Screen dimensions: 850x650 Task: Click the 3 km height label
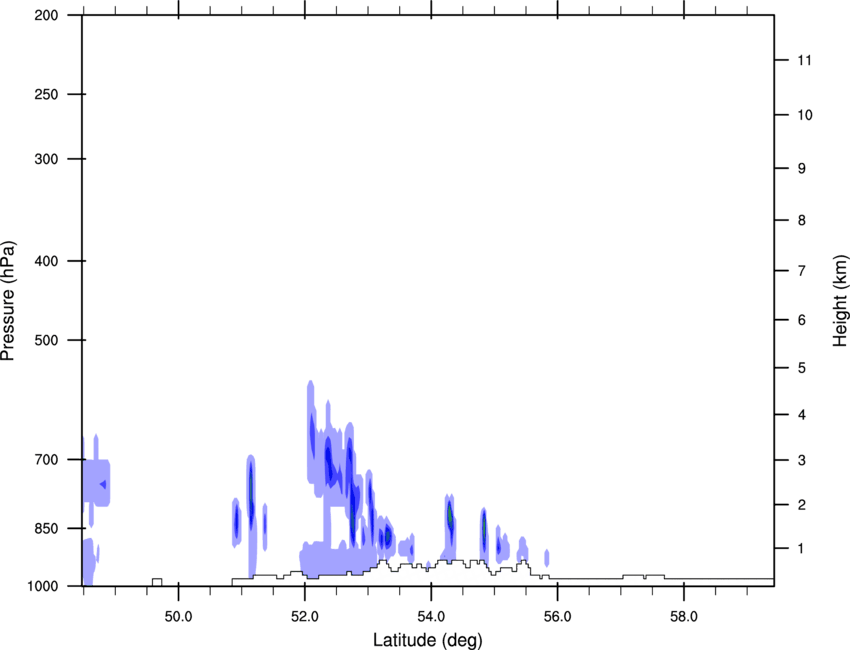click(x=802, y=460)
